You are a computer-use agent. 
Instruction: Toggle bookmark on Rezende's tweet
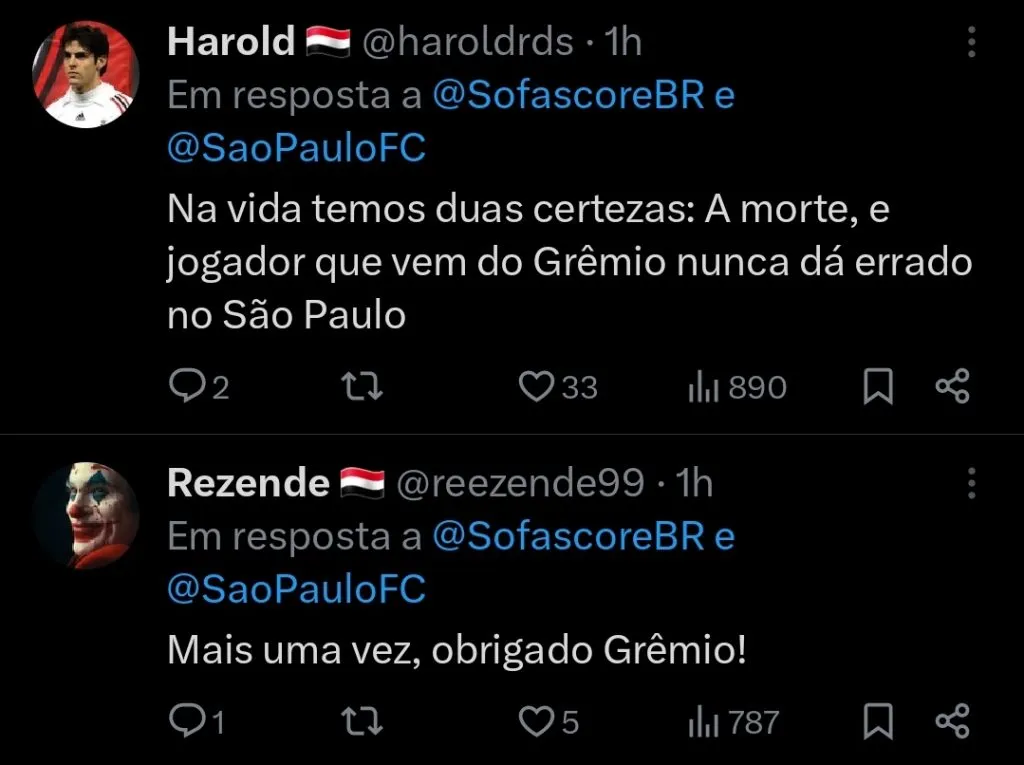pos(878,719)
